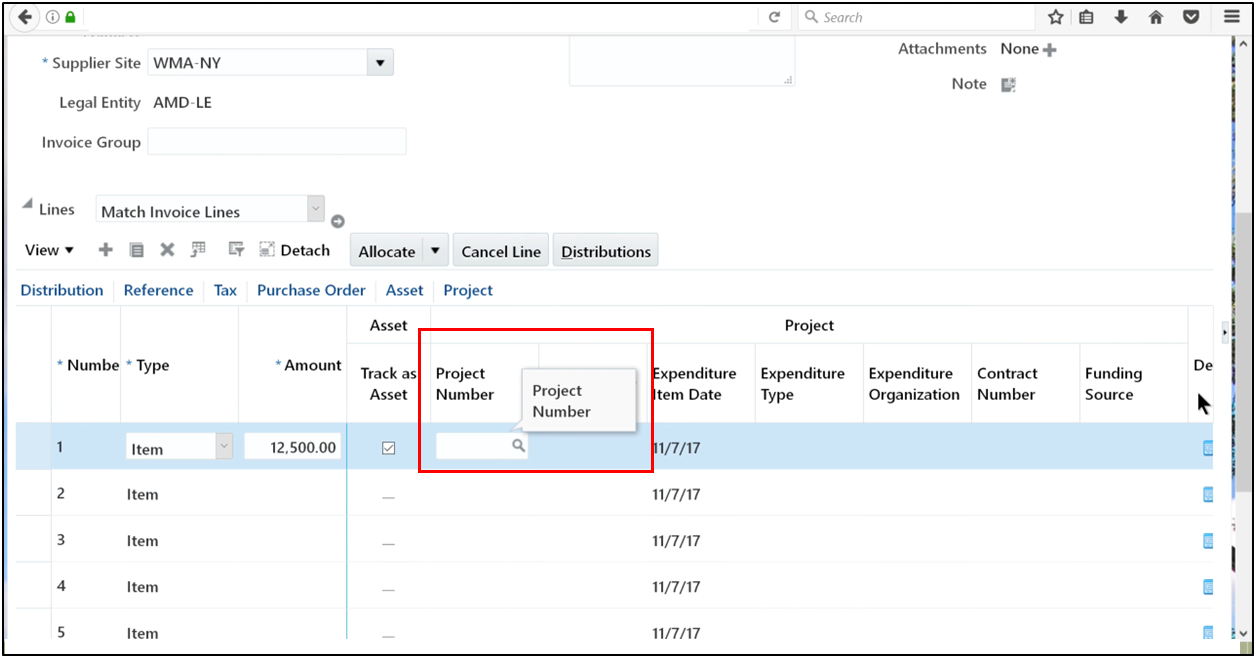
Task: Bookmark this page with the star icon
Action: (x=1055, y=17)
